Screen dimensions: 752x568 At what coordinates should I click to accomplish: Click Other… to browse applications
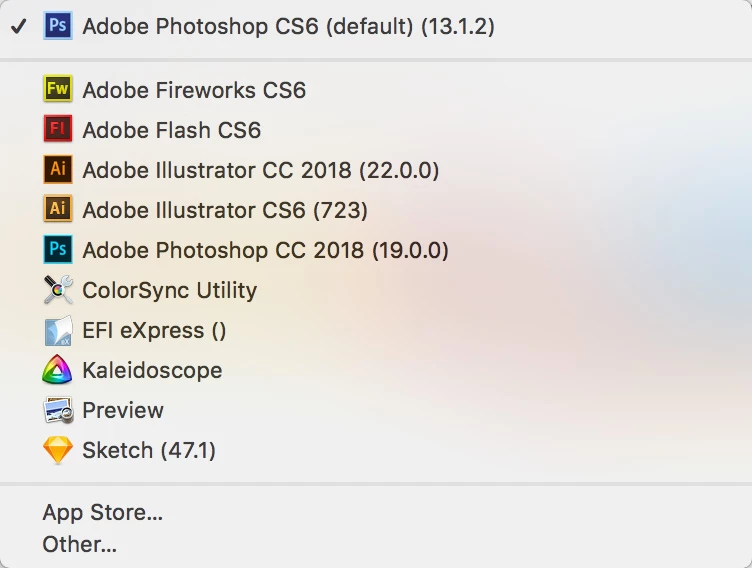(80, 545)
